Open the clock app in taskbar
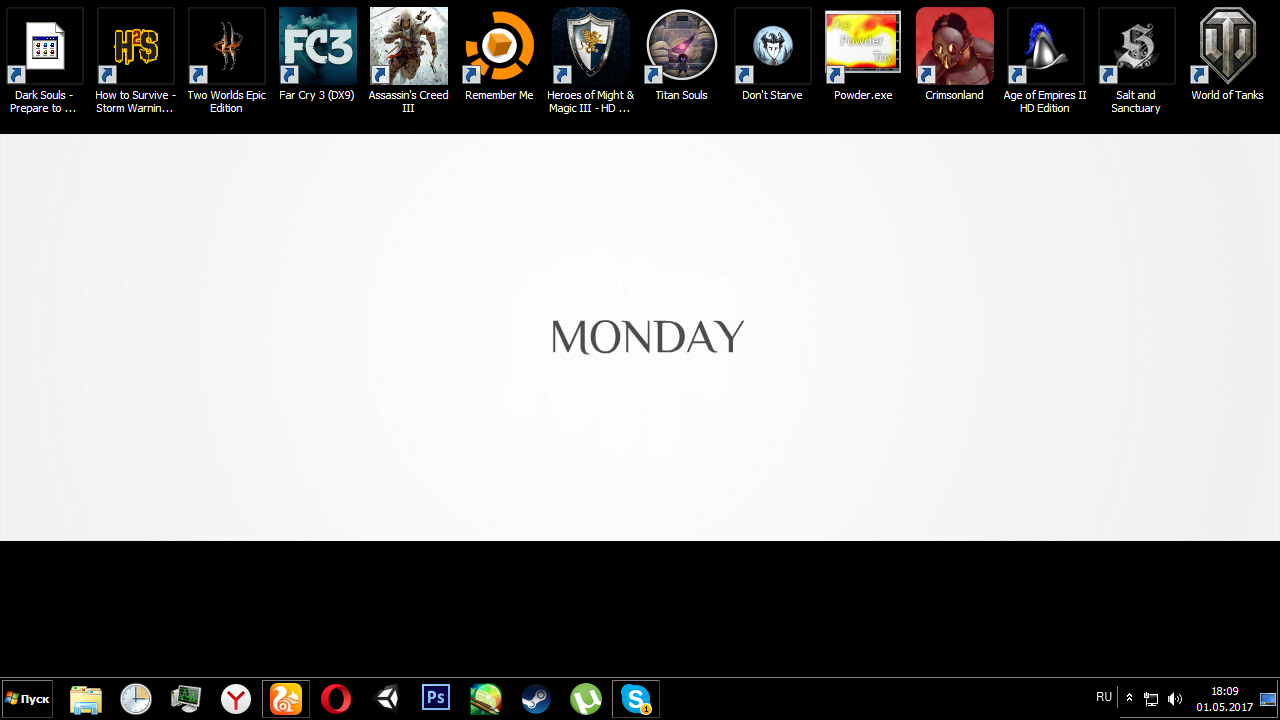This screenshot has width=1280, height=720. [x=136, y=699]
